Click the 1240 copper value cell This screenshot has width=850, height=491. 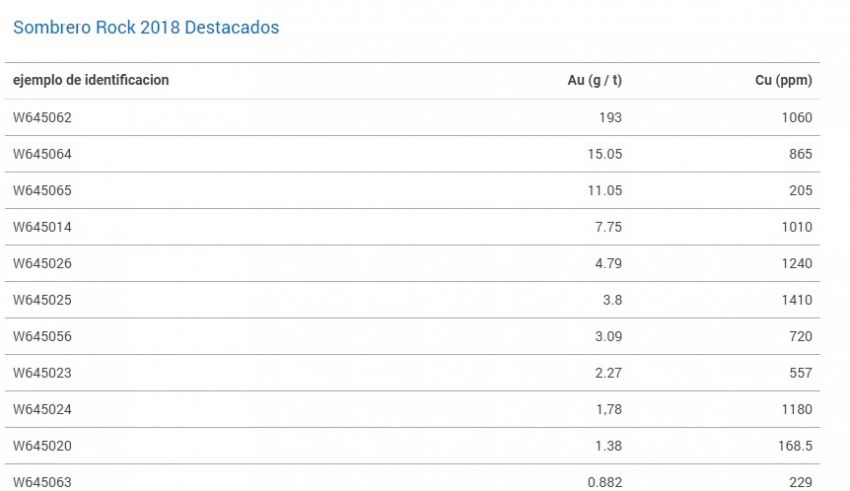point(797,263)
